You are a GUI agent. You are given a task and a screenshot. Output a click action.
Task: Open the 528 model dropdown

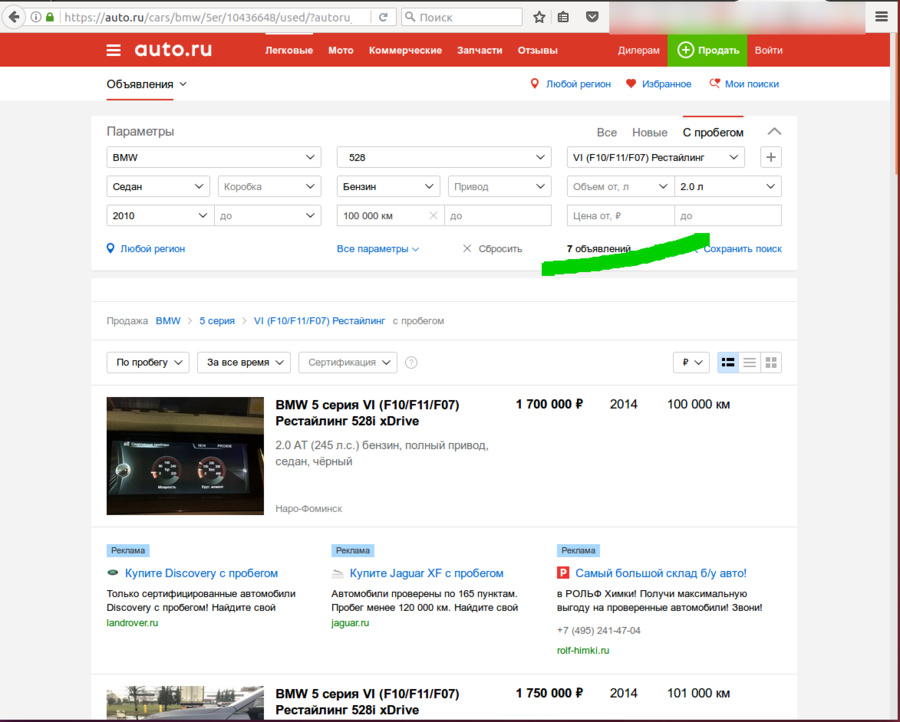[x=444, y=157]
